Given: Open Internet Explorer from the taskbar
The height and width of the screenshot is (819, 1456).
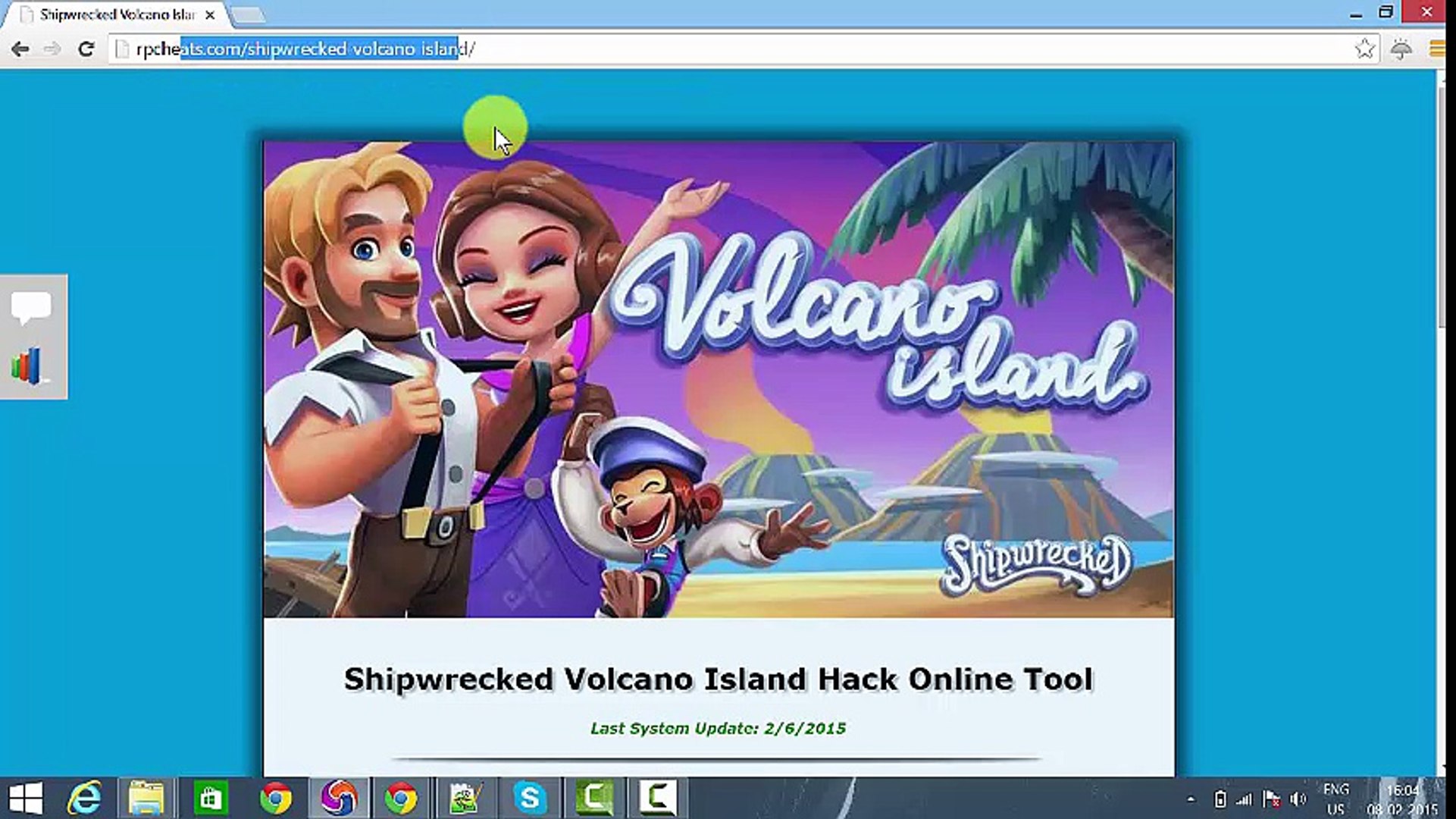Looking at the screenshot, I should click(84, 799).
